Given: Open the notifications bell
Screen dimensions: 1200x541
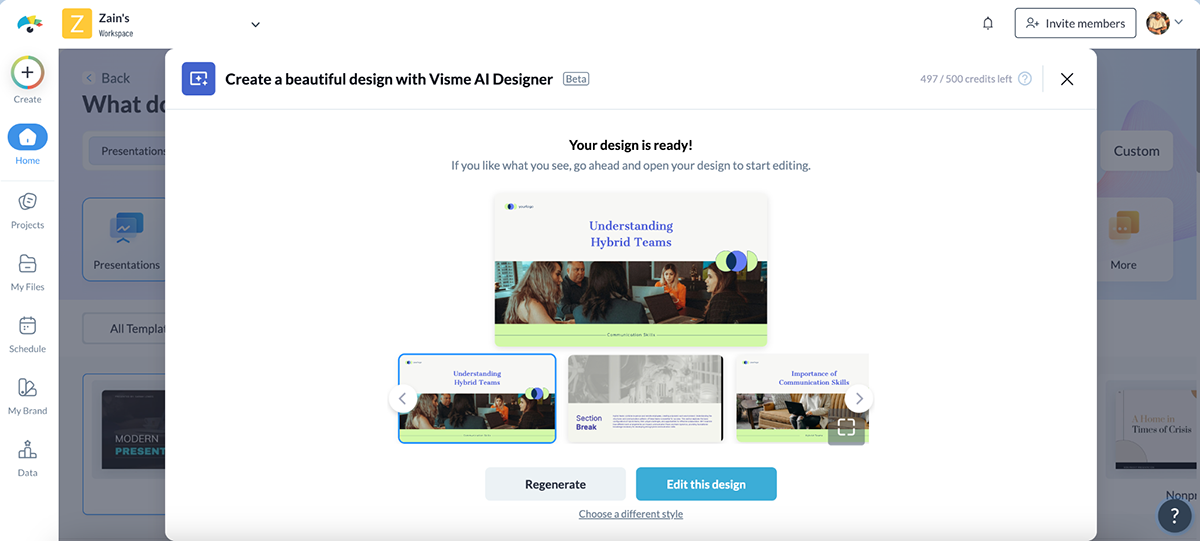Looking at the screenshot, I should [x=988, y=23].
